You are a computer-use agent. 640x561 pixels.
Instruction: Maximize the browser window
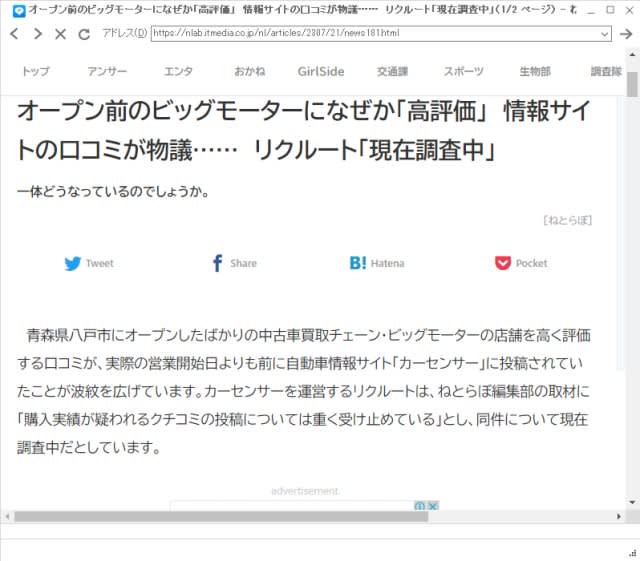(610, 10)
